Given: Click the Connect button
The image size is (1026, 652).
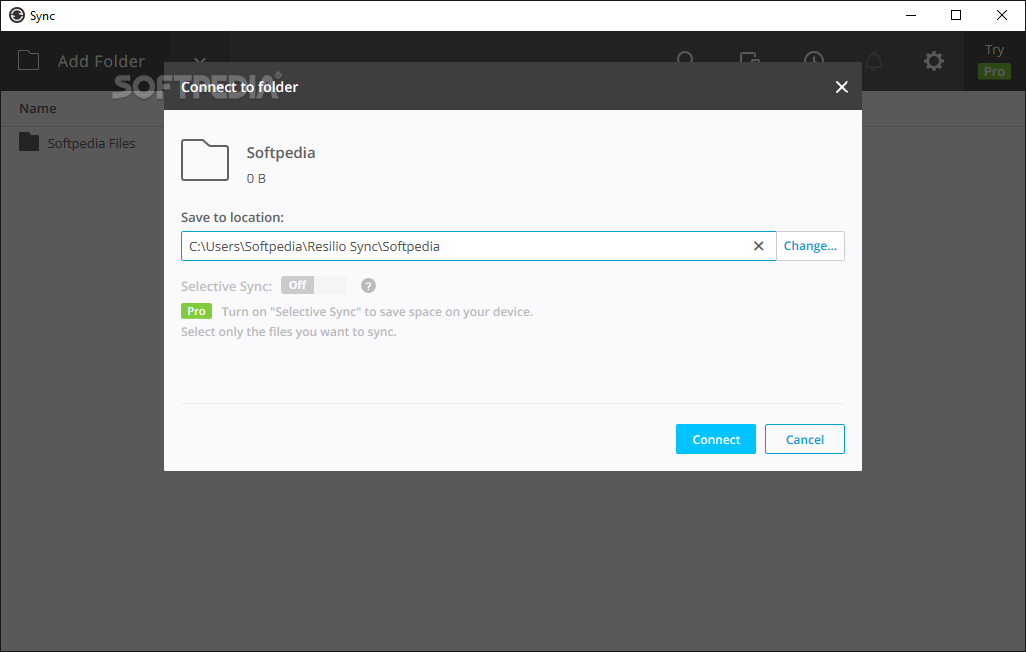Looking at the screenshot, I should point(715,439).
